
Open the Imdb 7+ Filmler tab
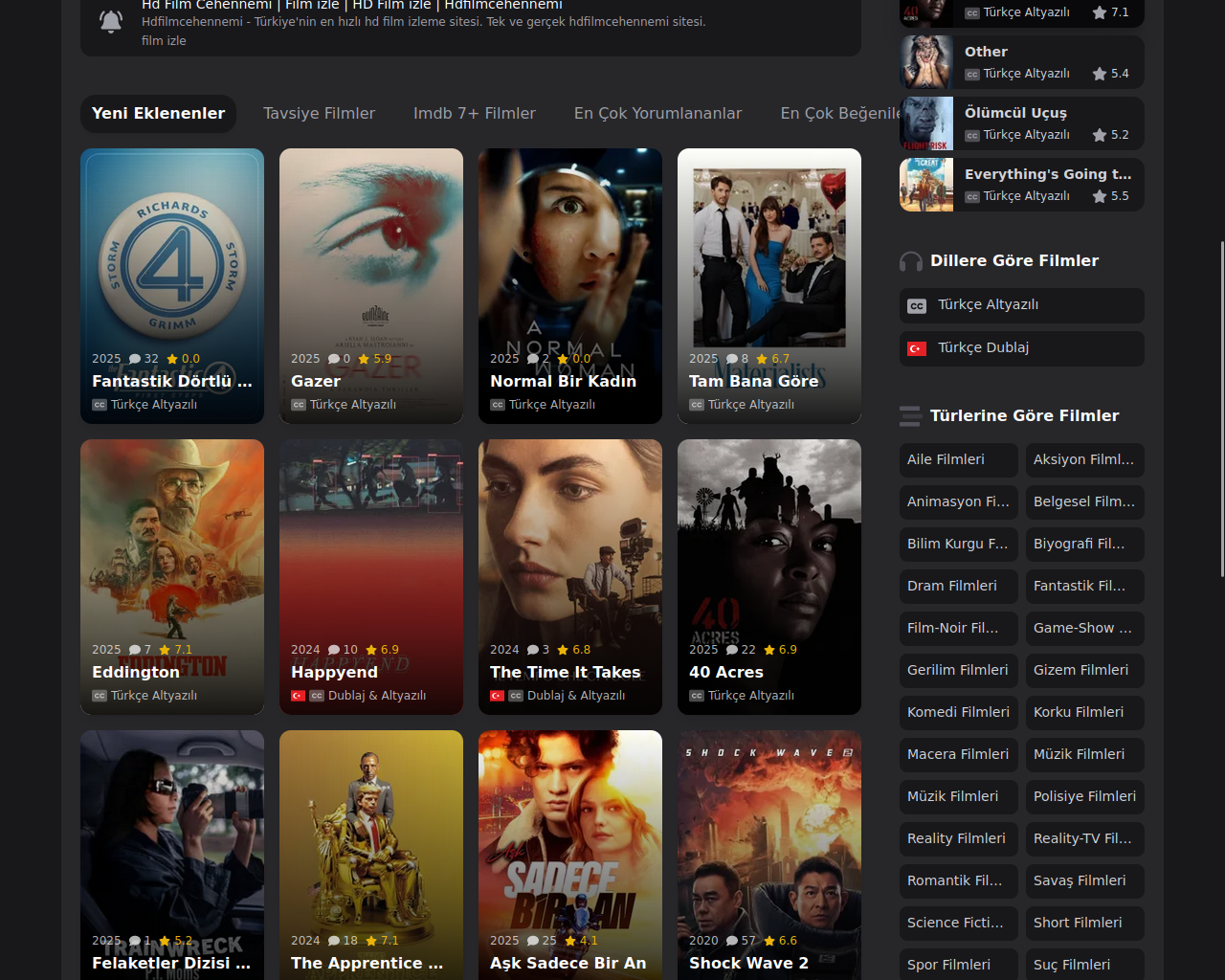coord(475,114)
